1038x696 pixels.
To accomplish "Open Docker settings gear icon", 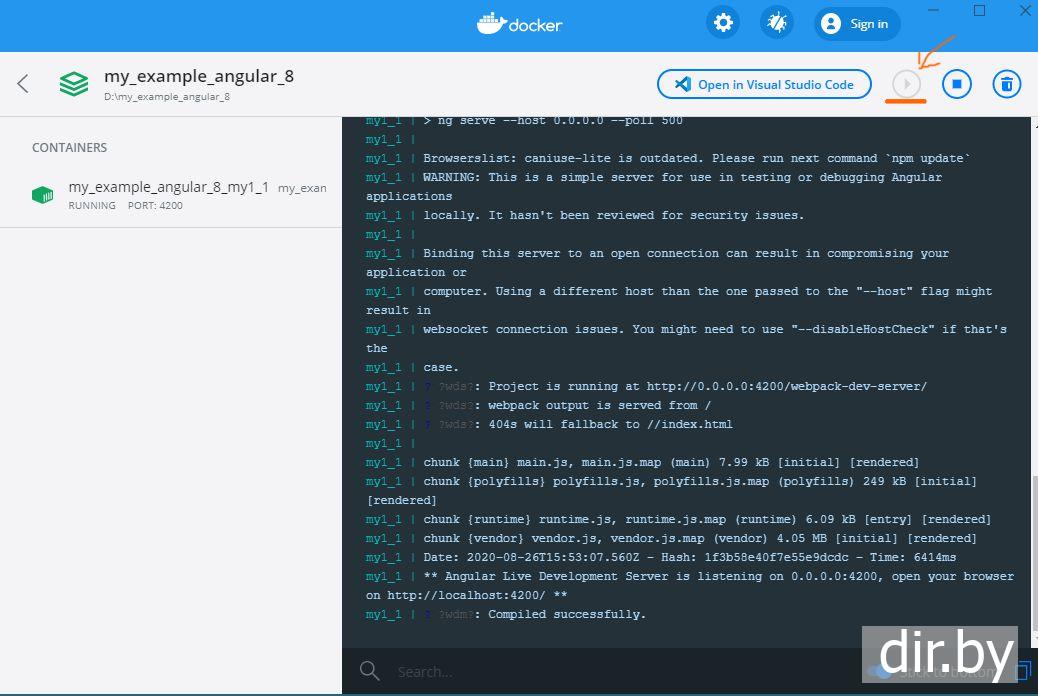I will pyautogui.click(x=723, y=23).
